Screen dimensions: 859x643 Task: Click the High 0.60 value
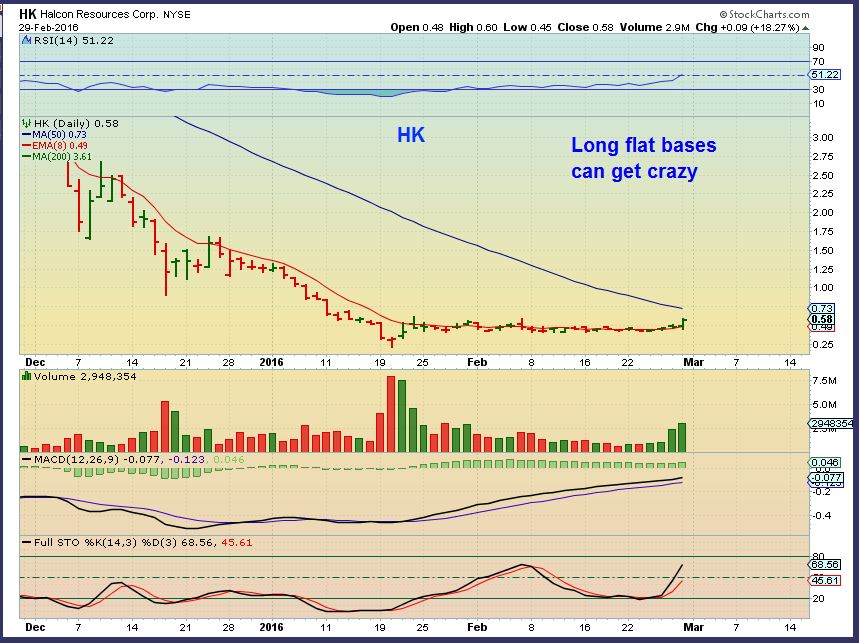point(473,27)
